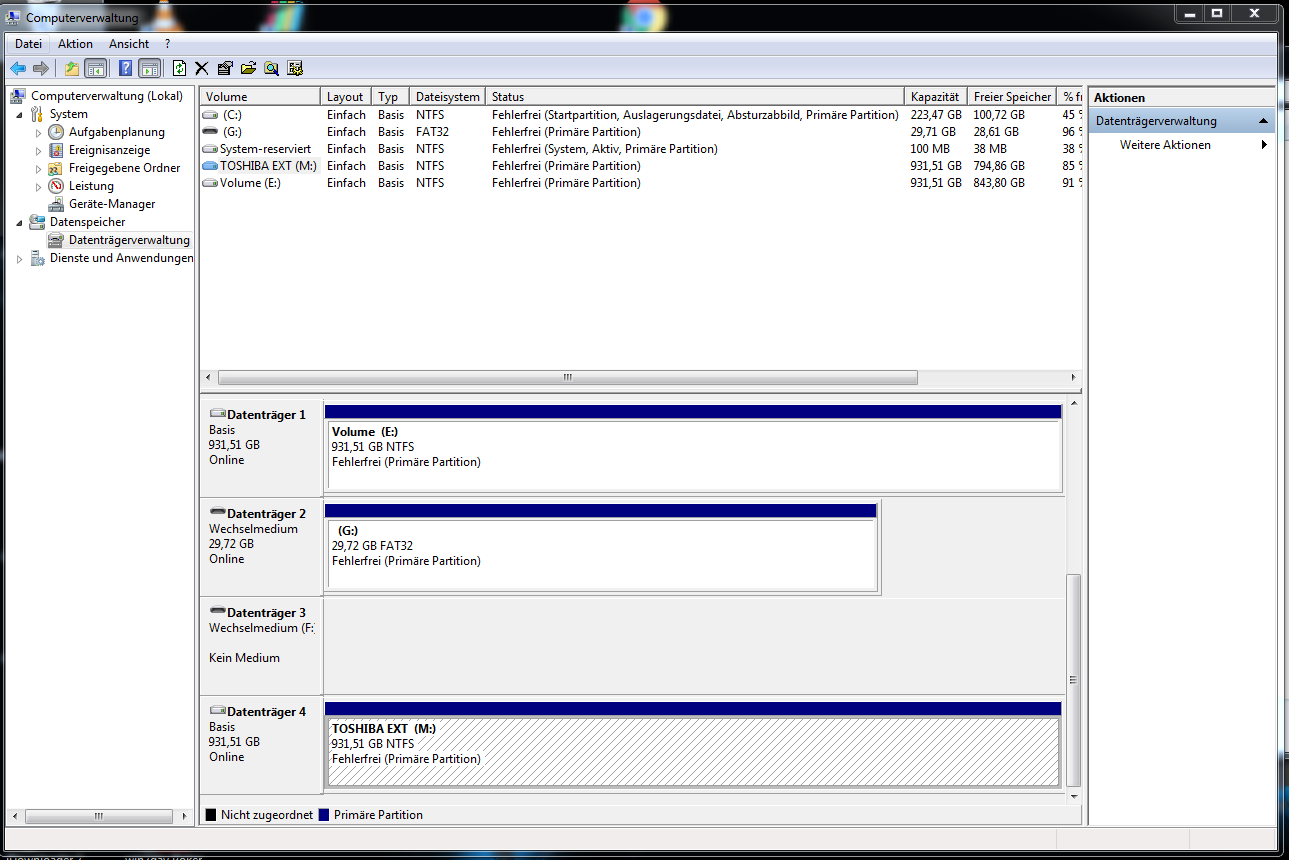Click the last settings list toolbar icon
Image resolution: width=1289 pixels, height=860 pixels.
[295, 68]
